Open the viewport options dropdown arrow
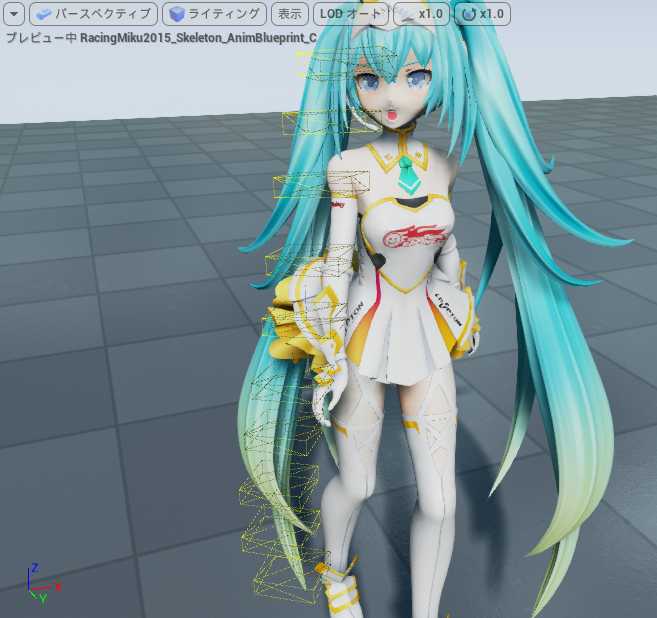Screen dimensions: 657x618 14,14
